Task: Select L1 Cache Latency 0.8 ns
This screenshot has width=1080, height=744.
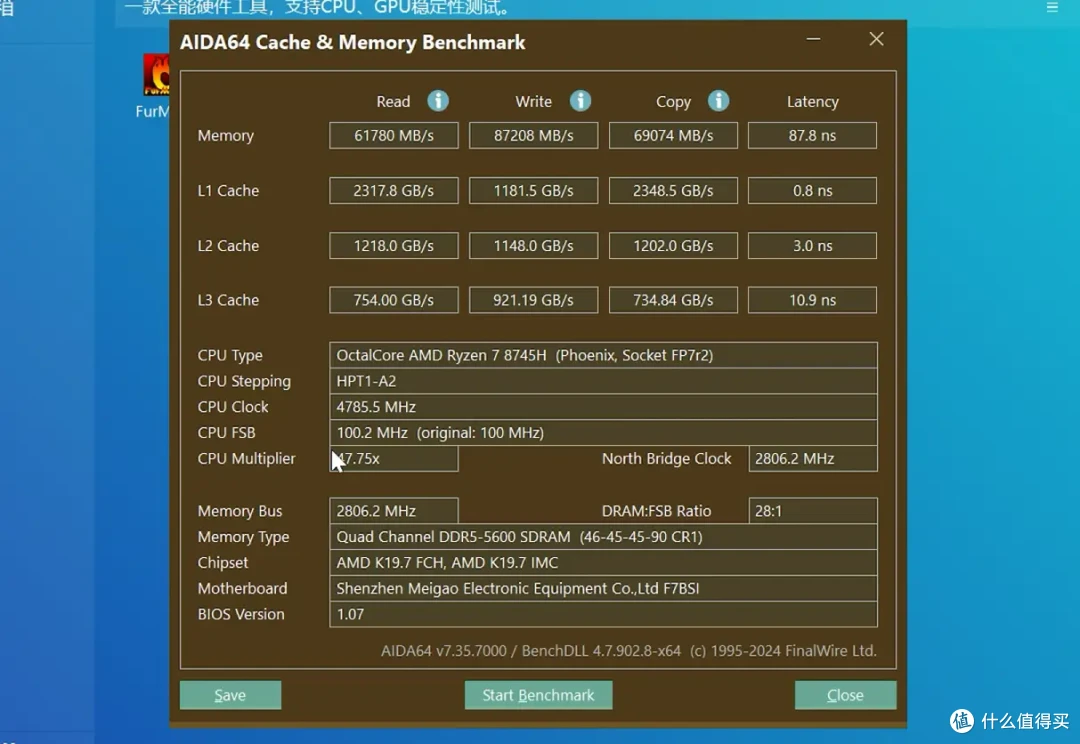Action: pos(813,191)
